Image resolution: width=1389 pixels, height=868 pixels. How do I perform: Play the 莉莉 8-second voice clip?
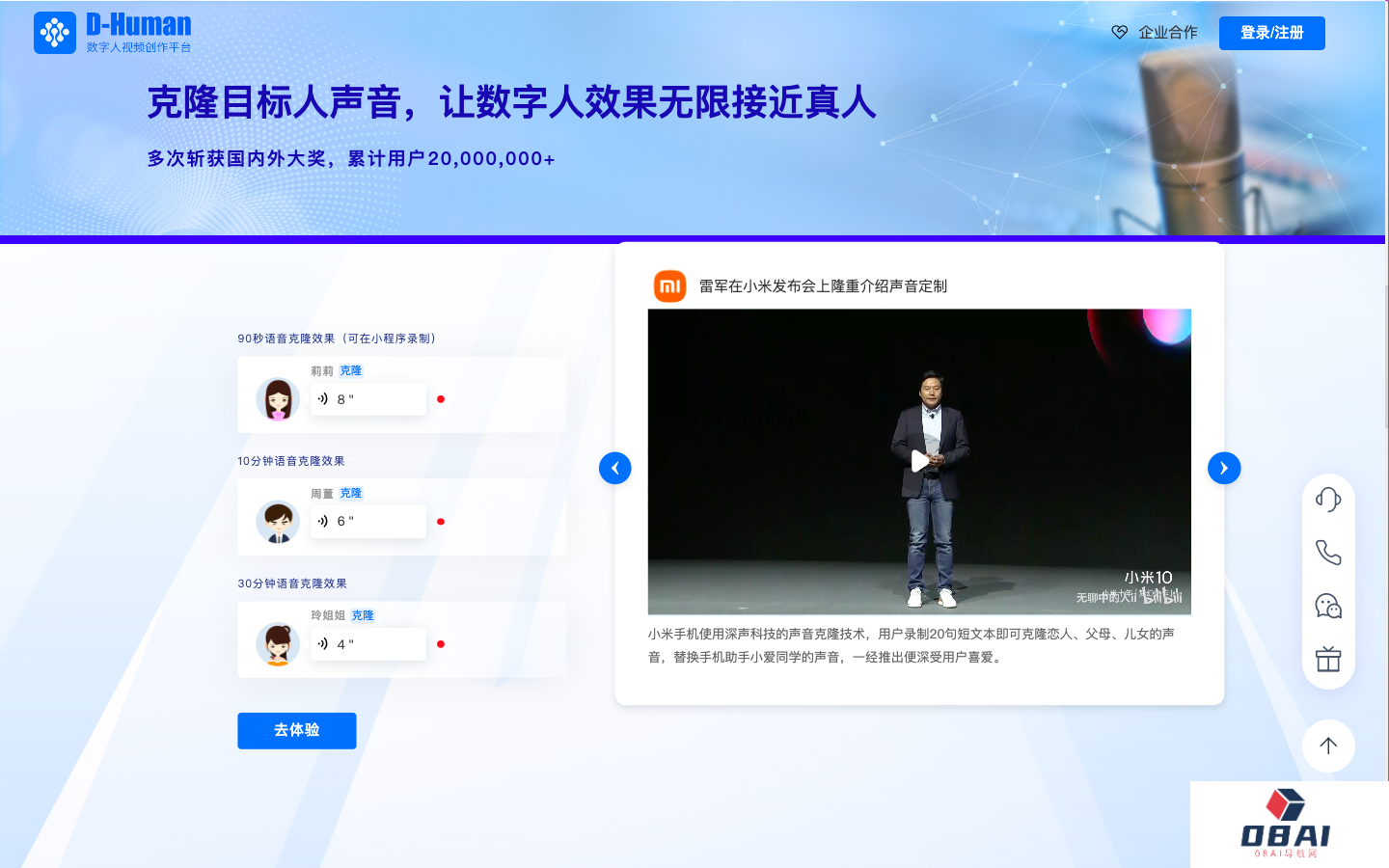[368, 399]
